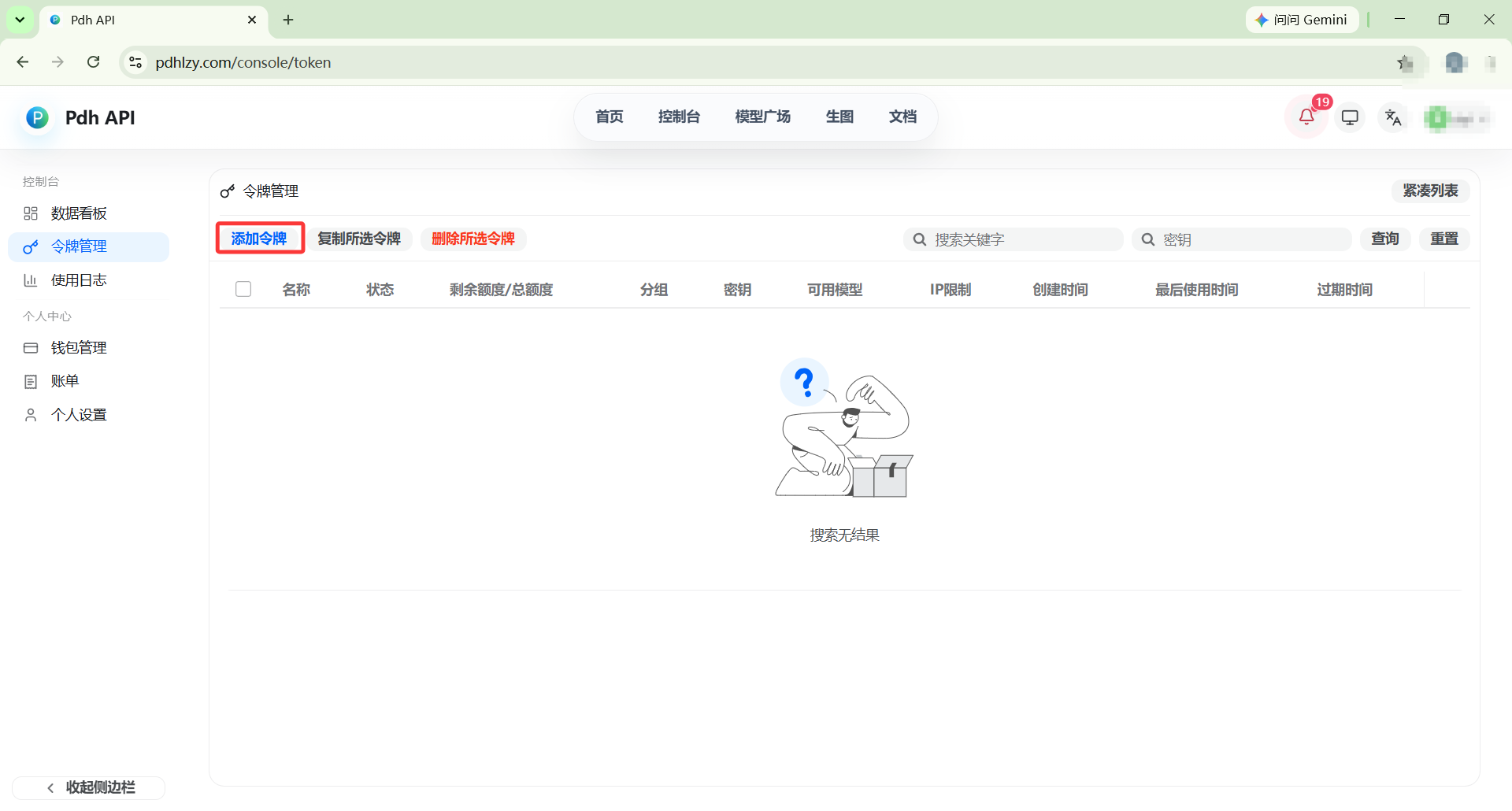Image resolution: width=1512 pixels, height=811 pixels.
Task: Toggle the 紧凑列表 compact list button
Action: [x=1430, y=191]
